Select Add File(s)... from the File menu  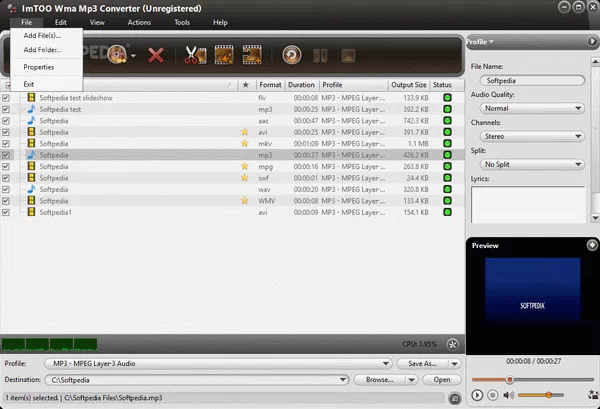point(42,36)
